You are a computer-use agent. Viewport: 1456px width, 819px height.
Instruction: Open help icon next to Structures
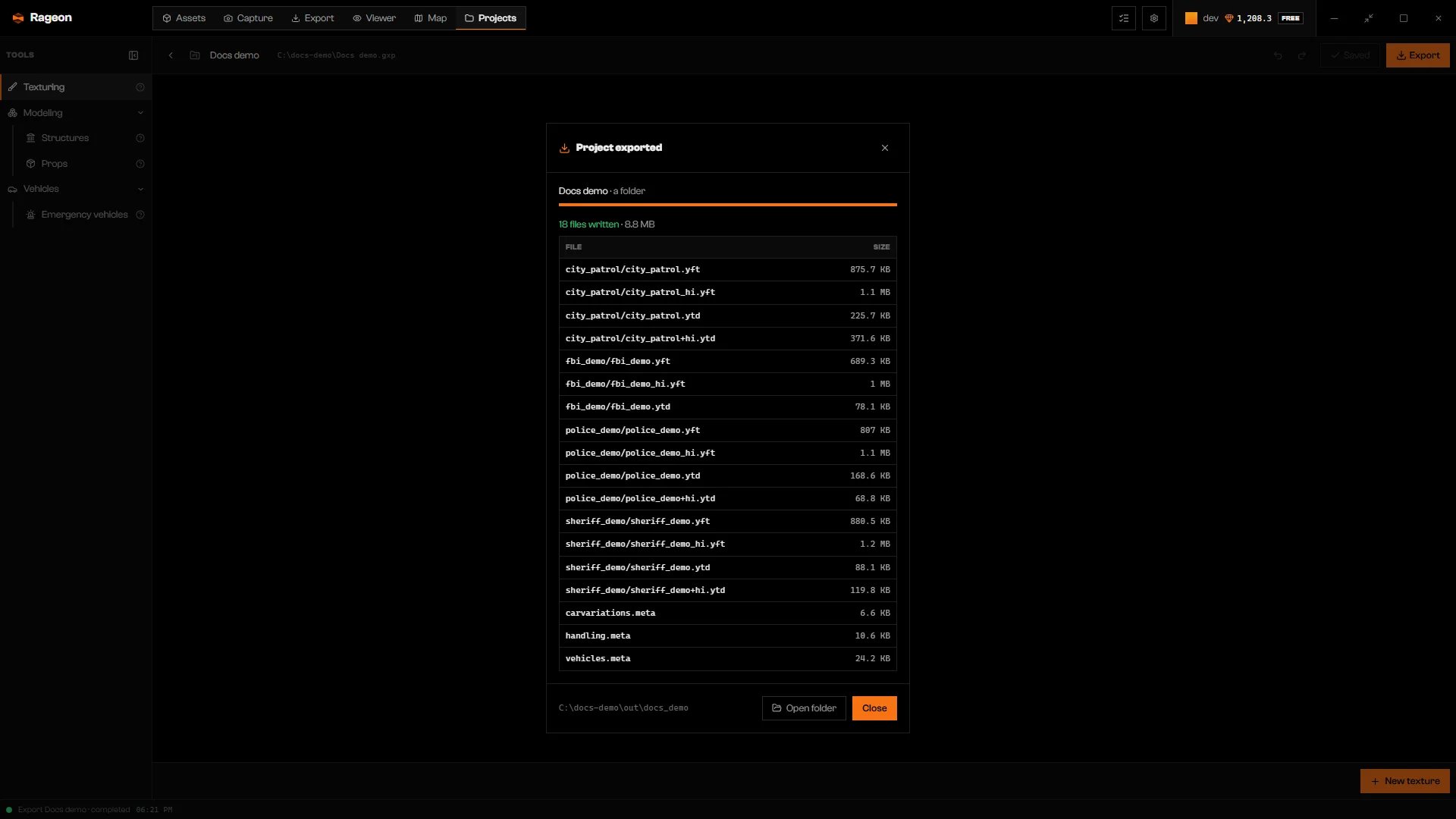coord(140,138)
